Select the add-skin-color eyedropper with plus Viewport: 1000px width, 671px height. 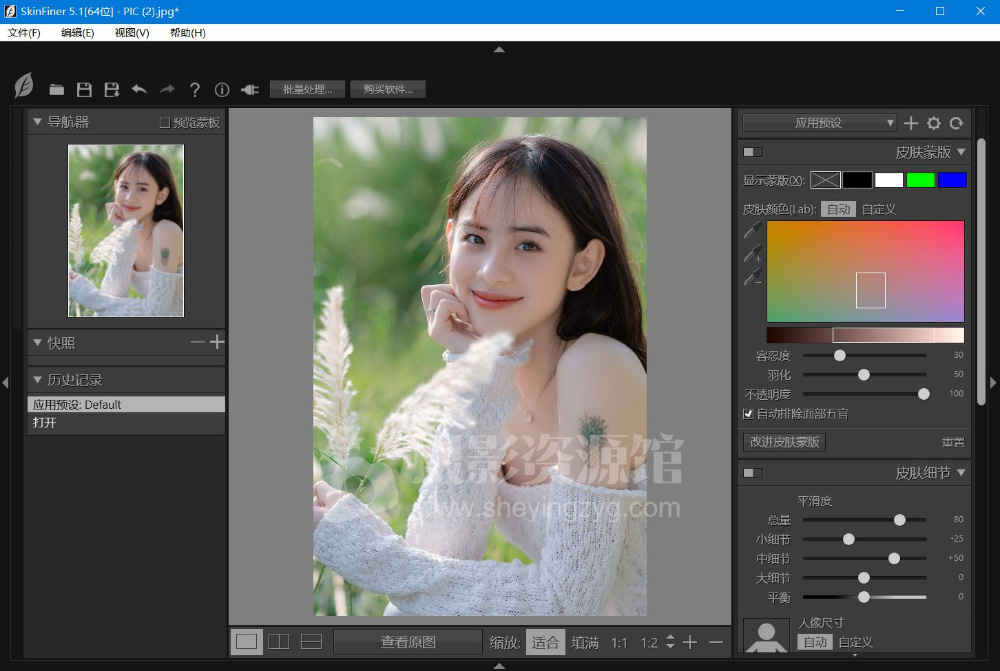click(x=752, y=255)
